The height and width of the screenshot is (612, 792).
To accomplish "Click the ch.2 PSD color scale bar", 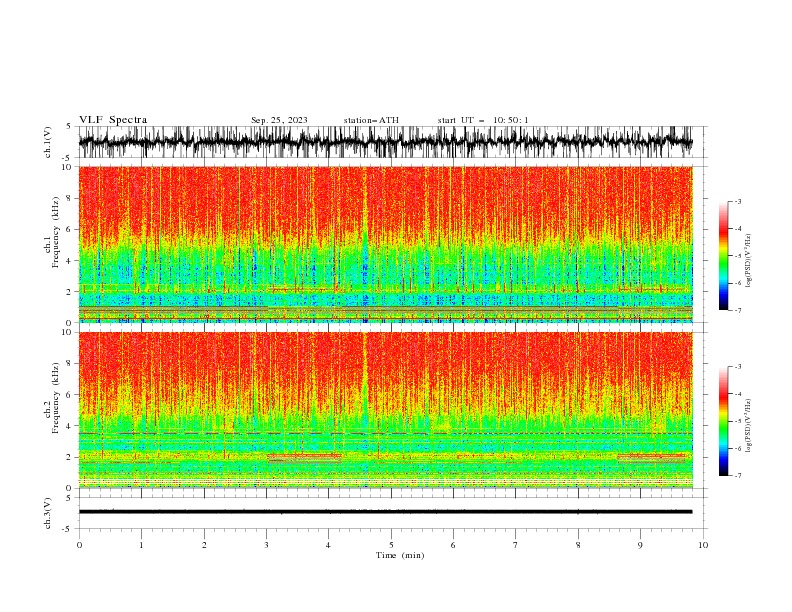I will tap(723, 421).
